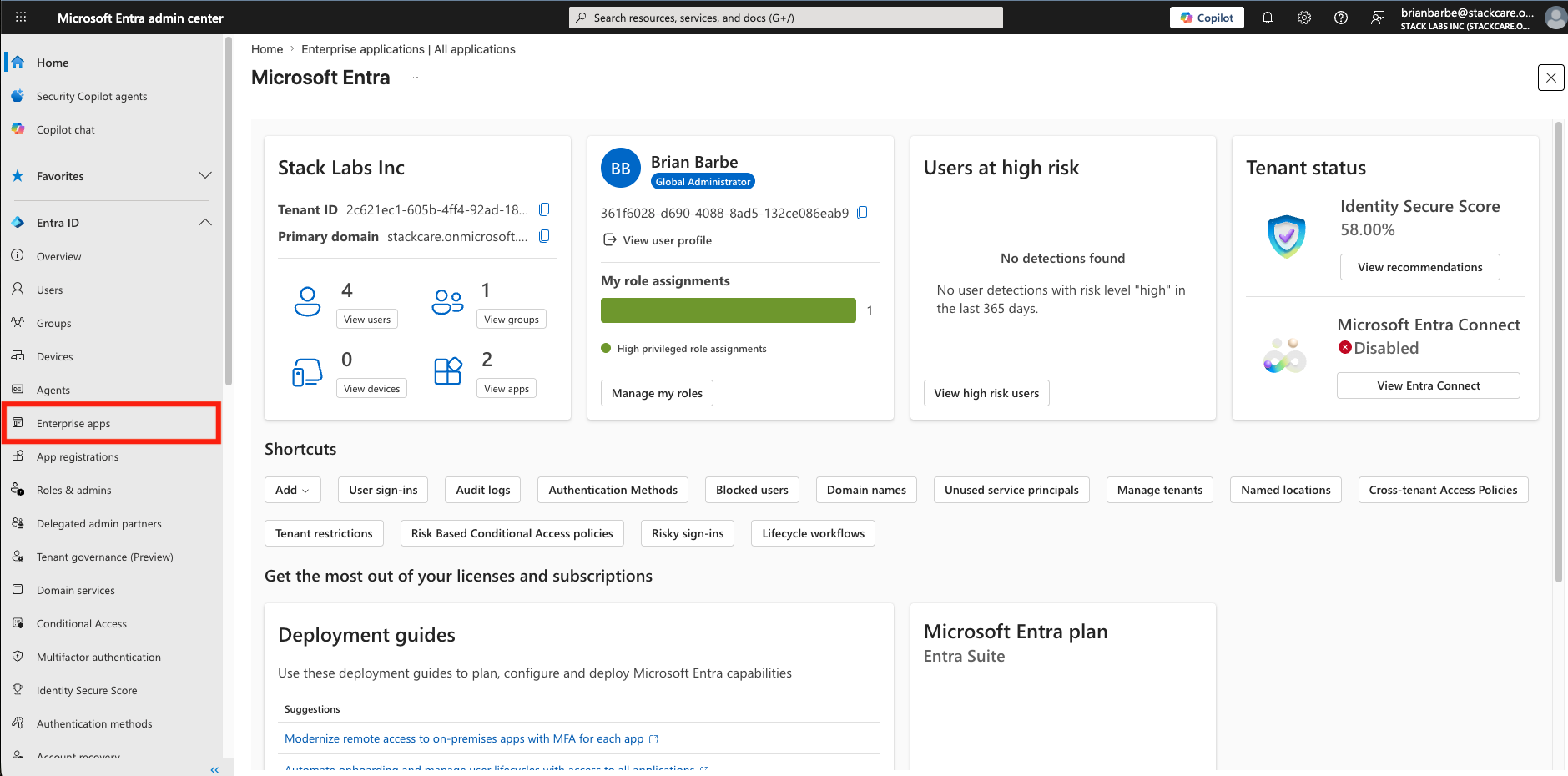Copy Brian Barbe's object ID
Image resolution: width=1568 pixels, height=776 pixels.
coord(862,213)
